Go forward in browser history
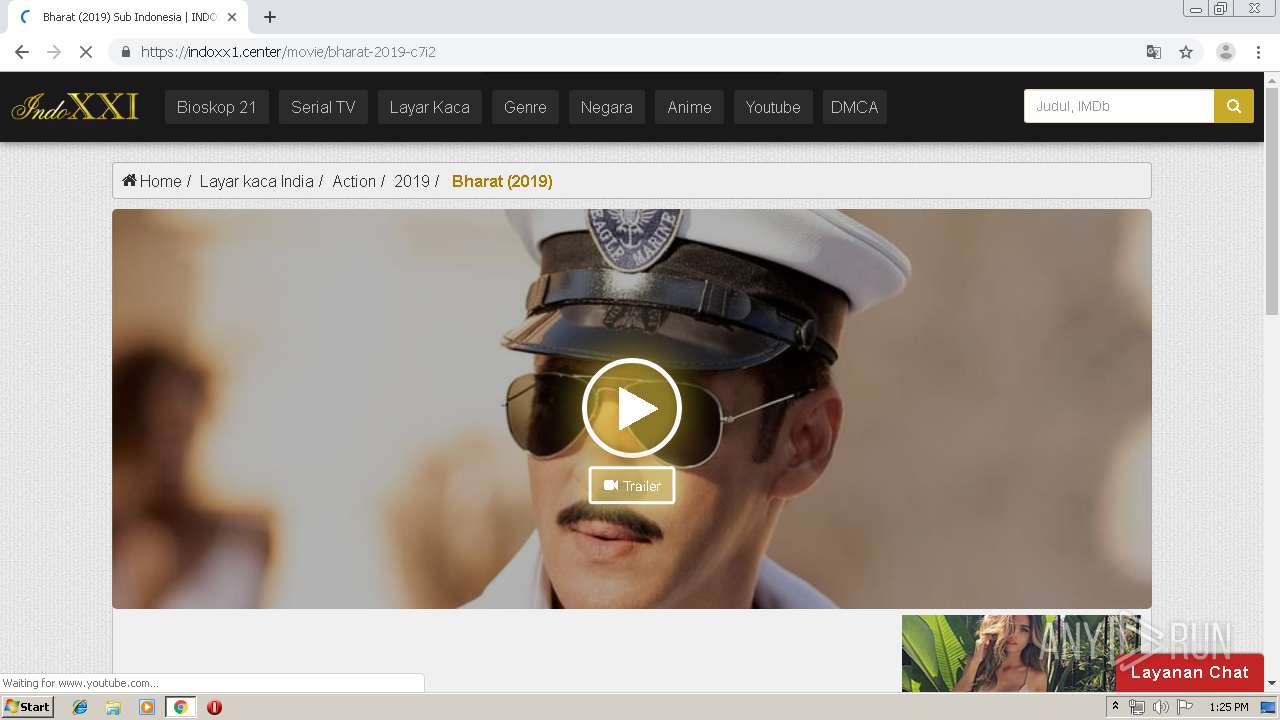The height and width of the screenshot is (720, 1280). [54, 52]
